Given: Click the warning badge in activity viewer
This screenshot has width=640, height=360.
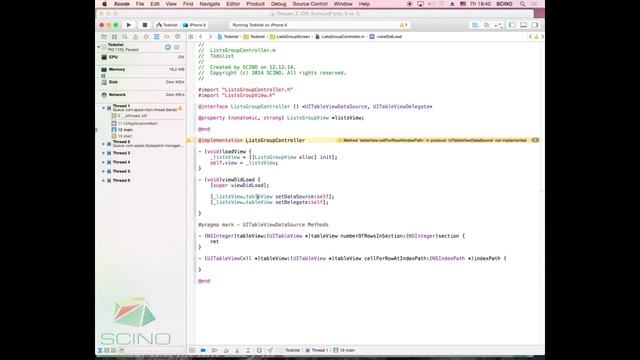Looking at the screenshot, I should point(403,25).
